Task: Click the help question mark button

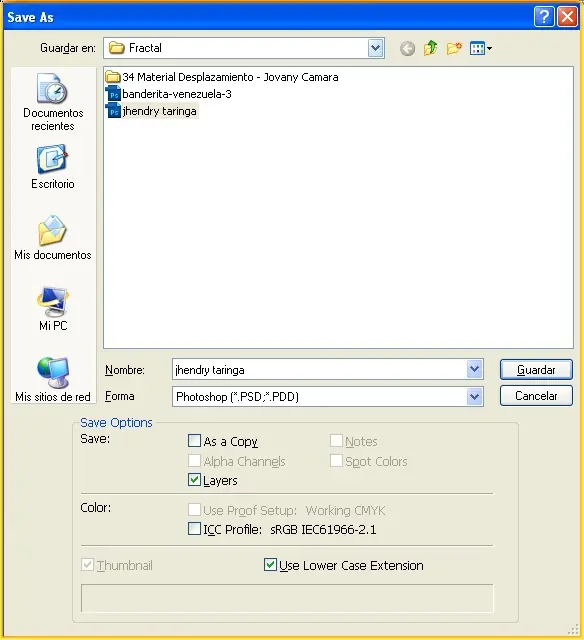Action: (544, 17)
